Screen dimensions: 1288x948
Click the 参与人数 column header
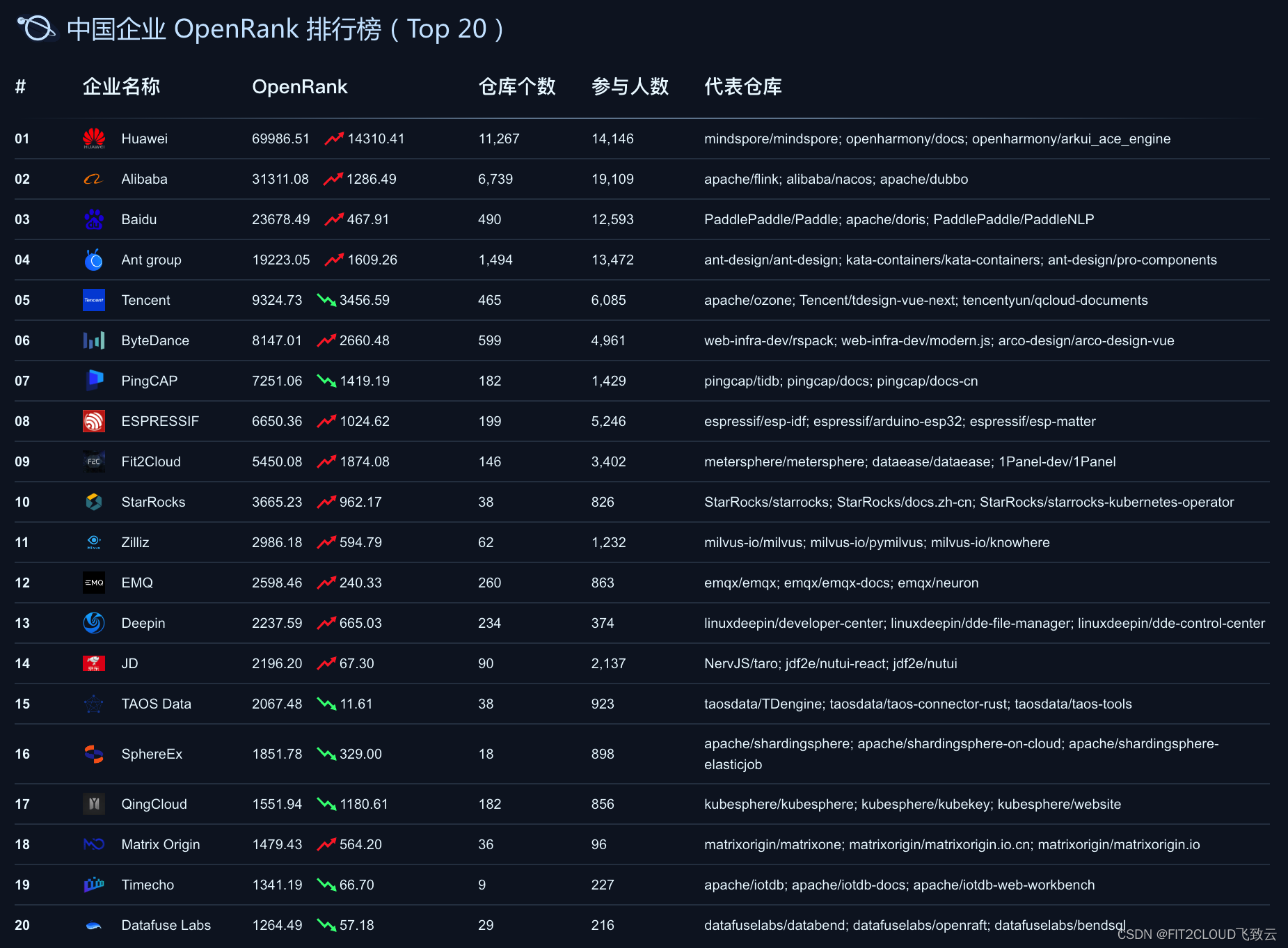pos(630,86)
